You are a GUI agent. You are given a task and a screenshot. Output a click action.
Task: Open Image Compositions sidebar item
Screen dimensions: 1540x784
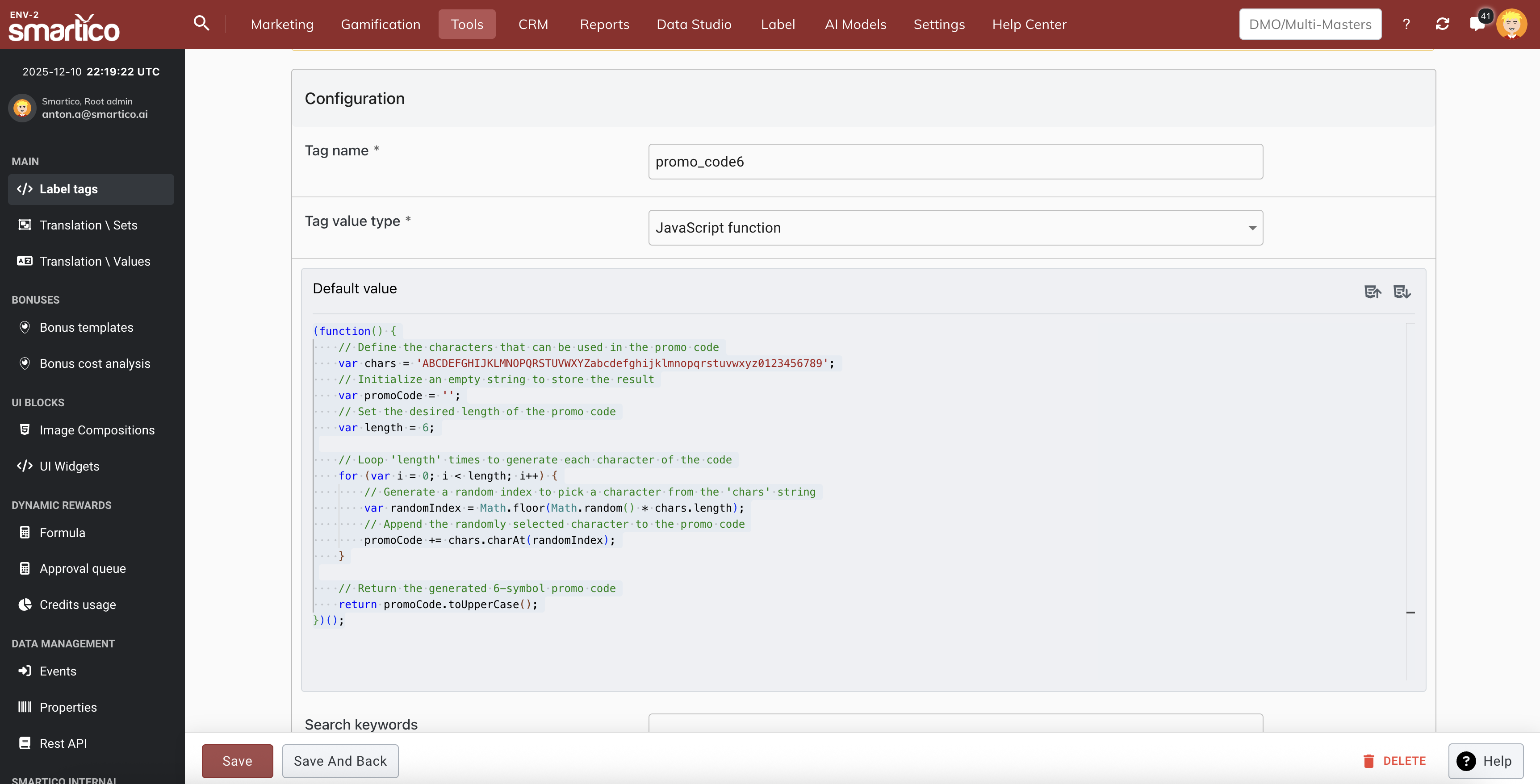coord(97,430)
